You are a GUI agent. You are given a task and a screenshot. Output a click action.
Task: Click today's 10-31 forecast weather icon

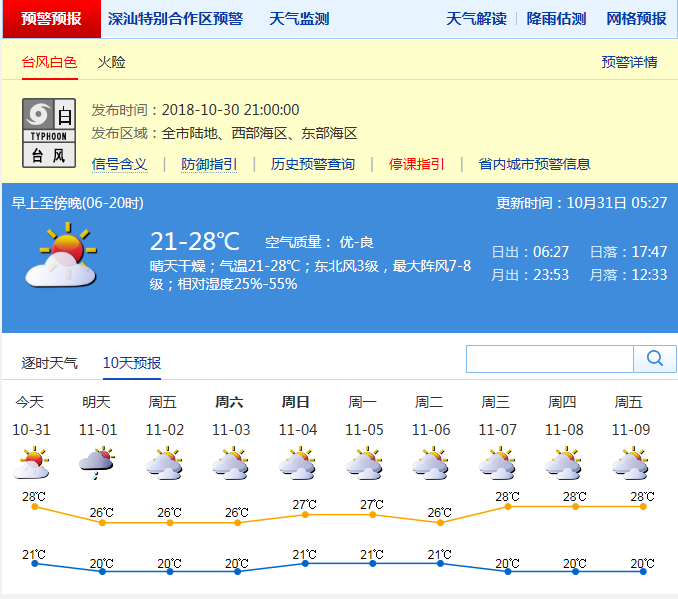point(30,463)
